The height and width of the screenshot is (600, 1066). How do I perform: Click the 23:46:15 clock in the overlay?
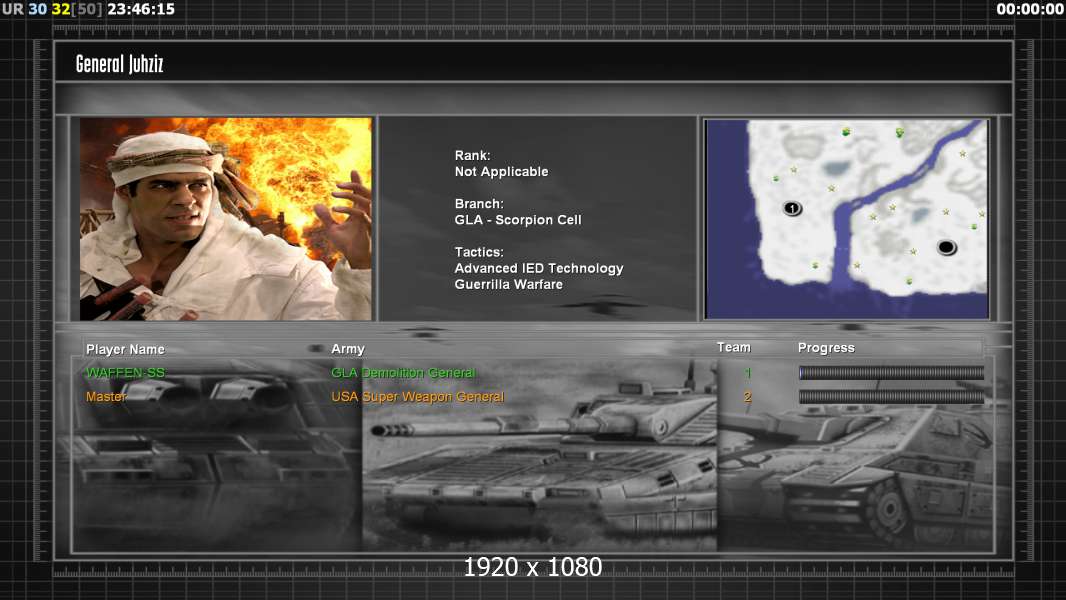(141, 9)
